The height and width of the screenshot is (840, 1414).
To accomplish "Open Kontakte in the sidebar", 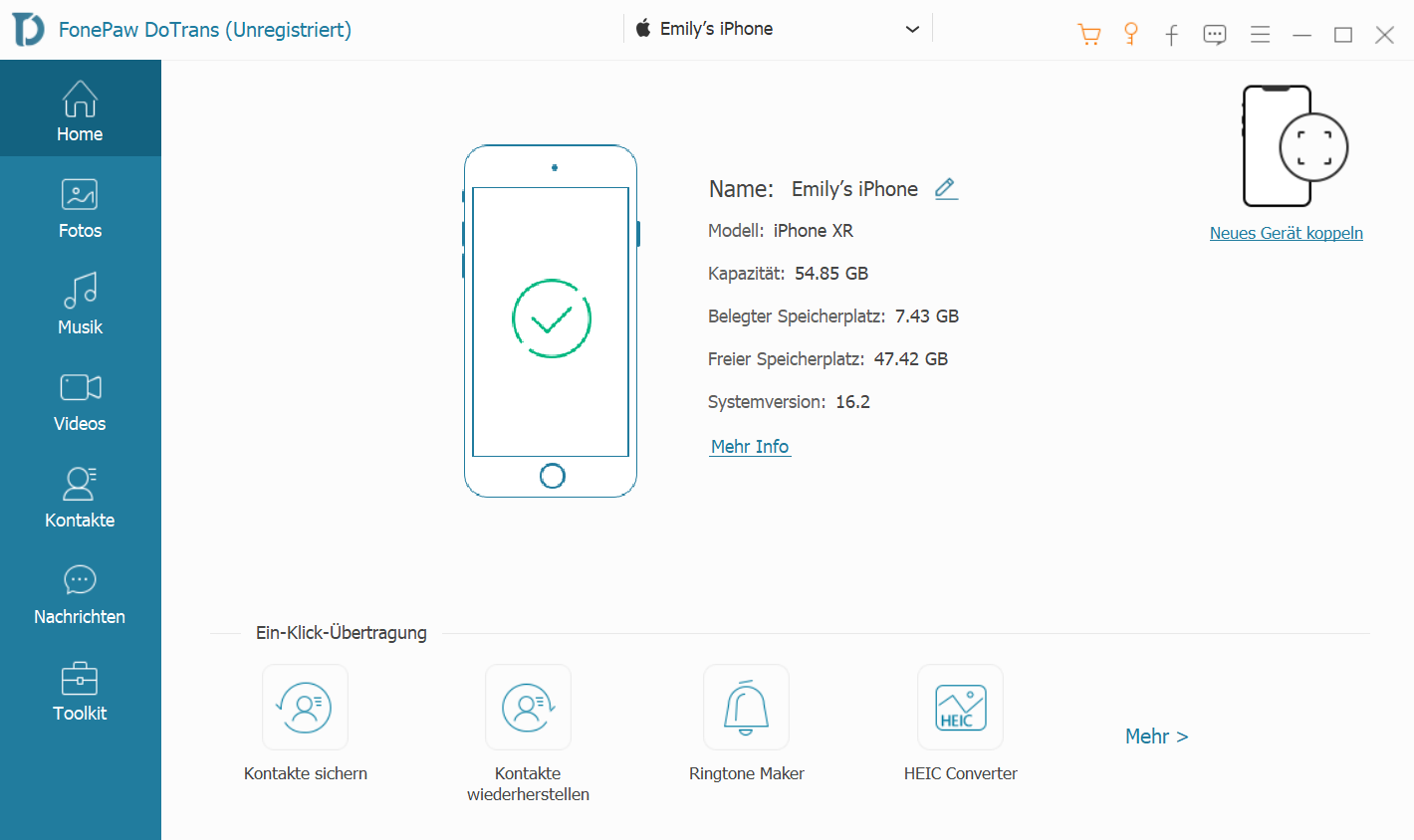I will [x=80, y=498].
